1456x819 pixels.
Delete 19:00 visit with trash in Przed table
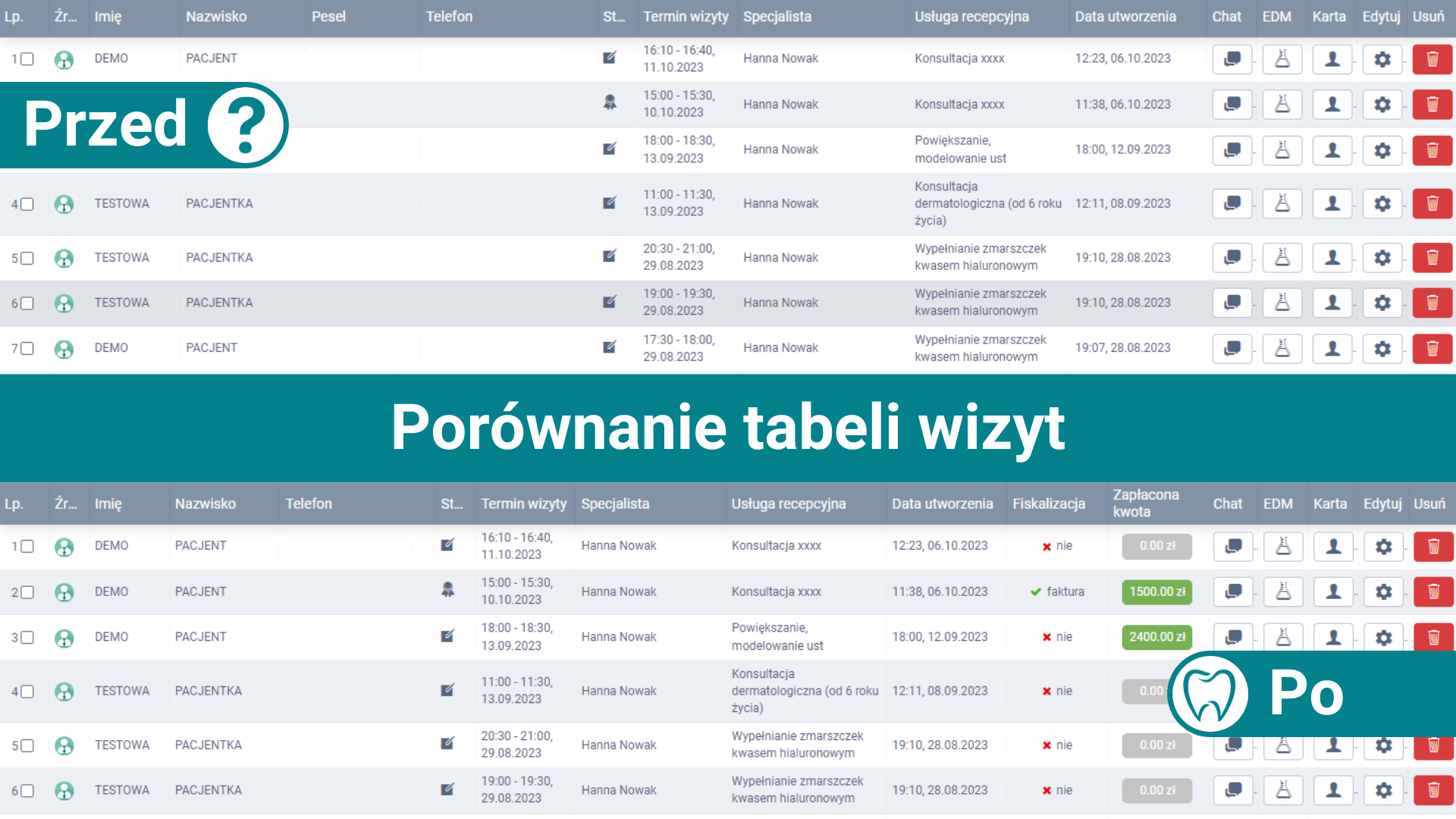point(1432,303)
